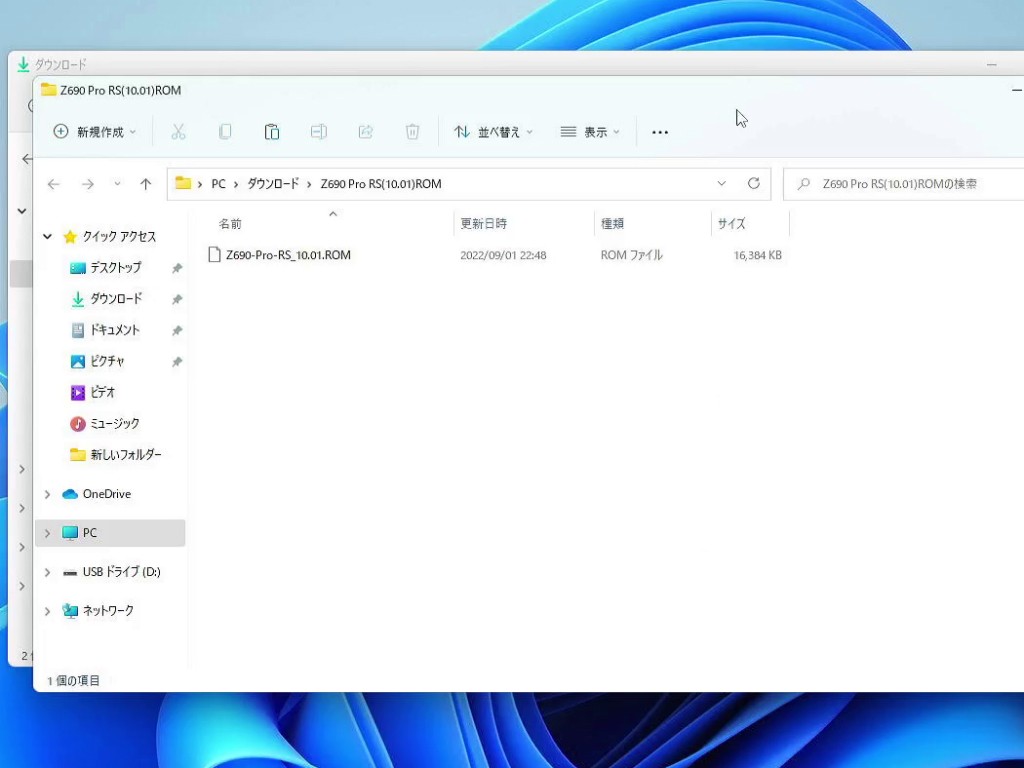Select the Z690-Pro-RS_10.01.ROM file

[288, 255]
